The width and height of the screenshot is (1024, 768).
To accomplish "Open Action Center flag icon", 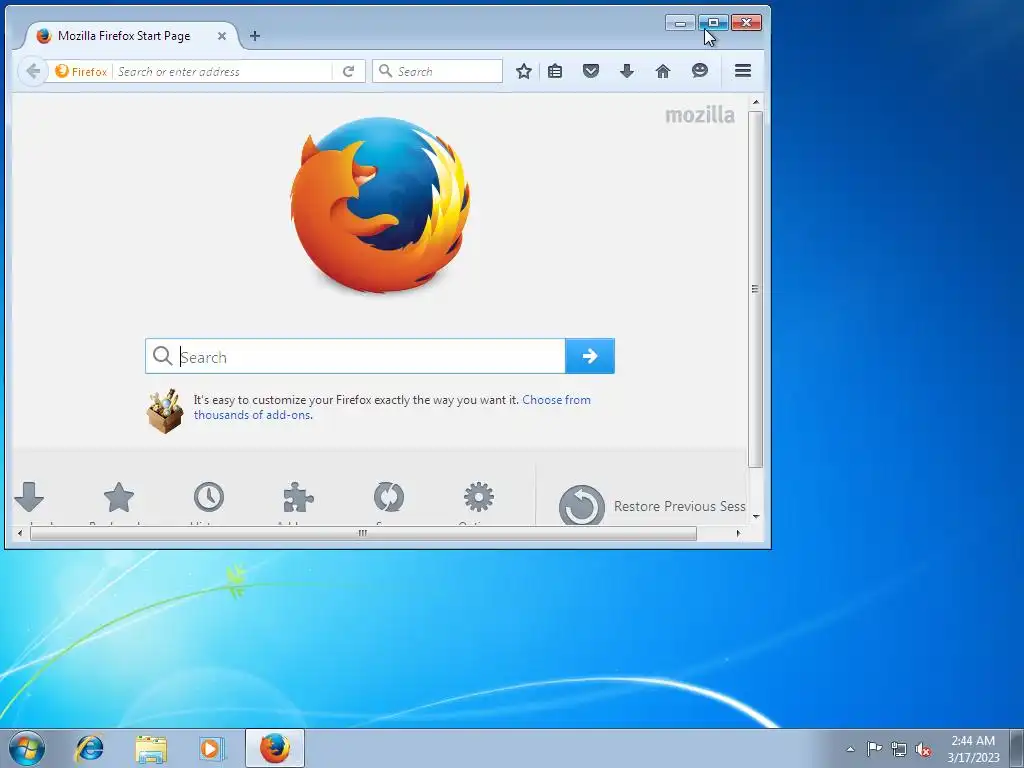I will click(x=874, y=748).
